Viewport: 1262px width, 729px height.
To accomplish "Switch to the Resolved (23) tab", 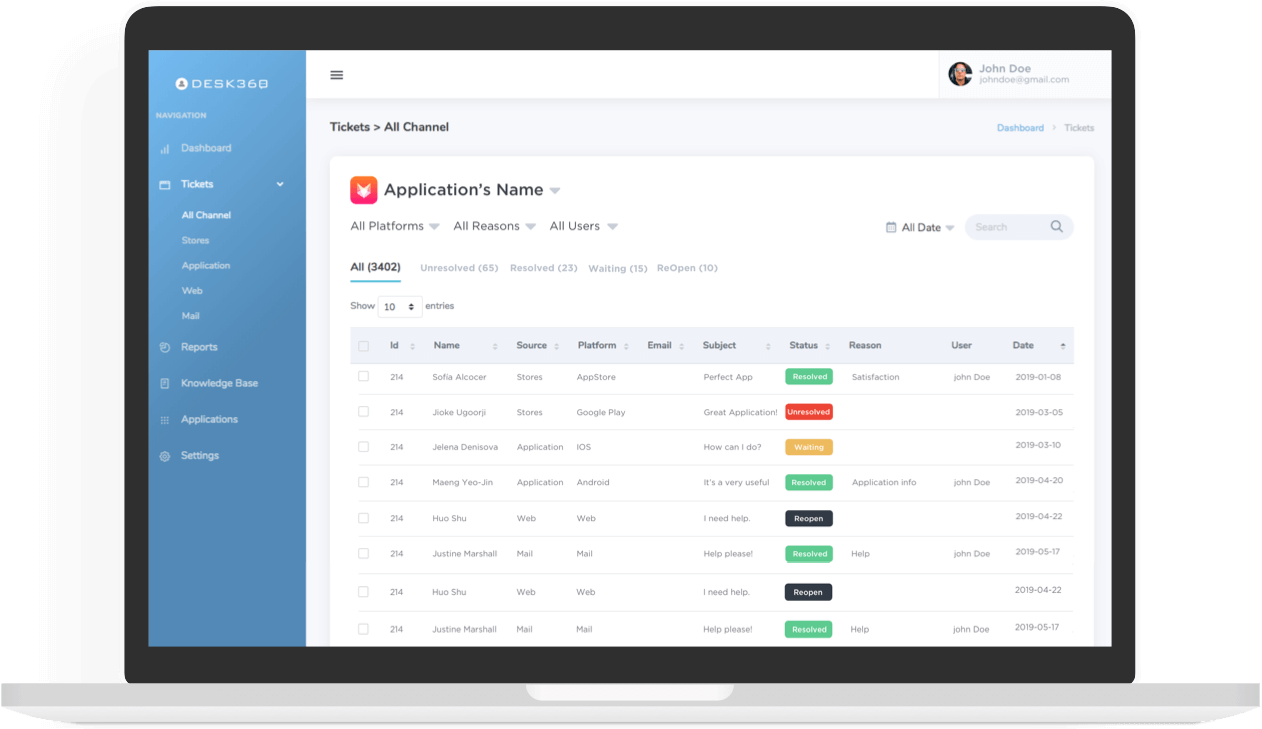I will [543, 268].
